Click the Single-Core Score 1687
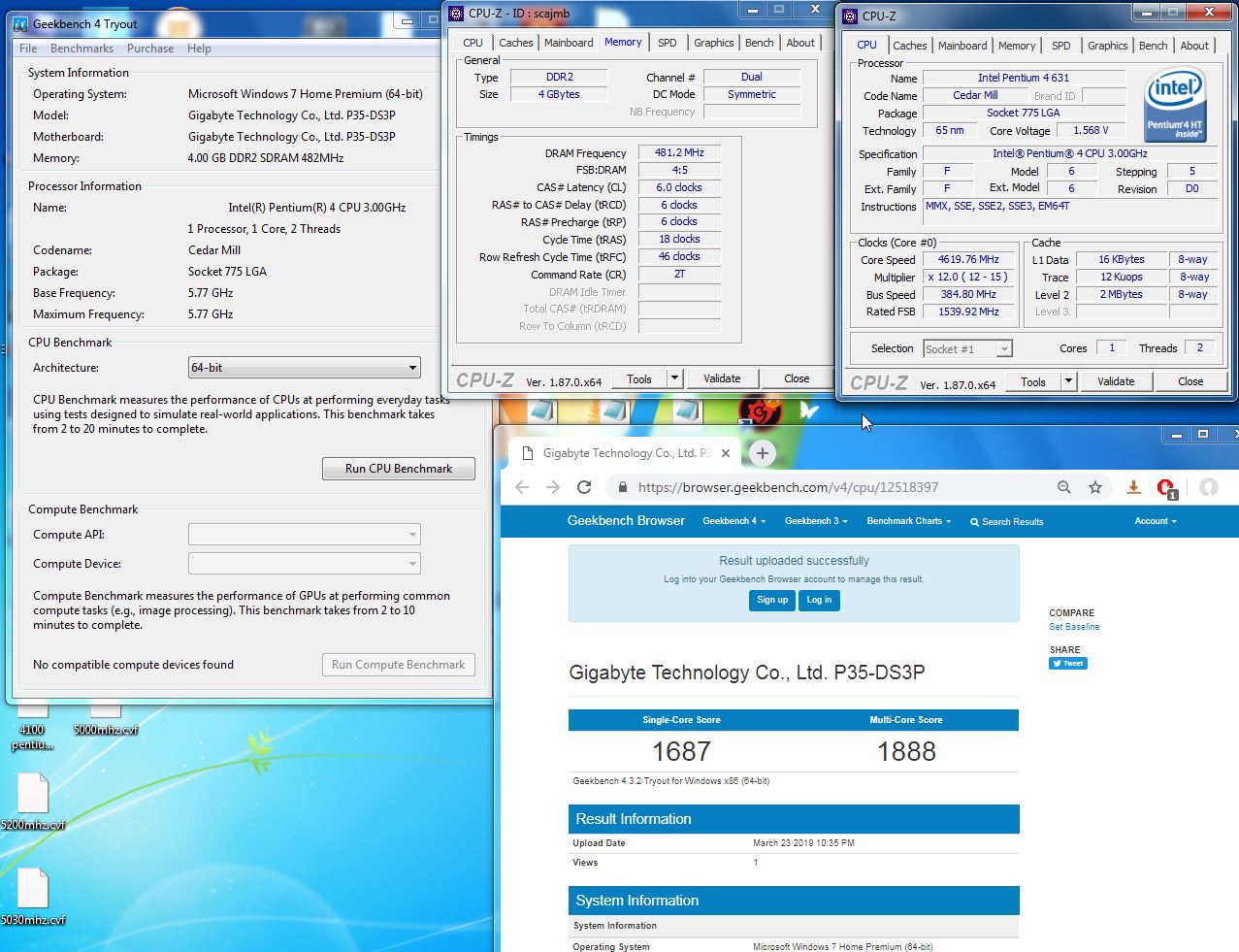The width and height of the screenshot is (1239, 952). point(681,751)
